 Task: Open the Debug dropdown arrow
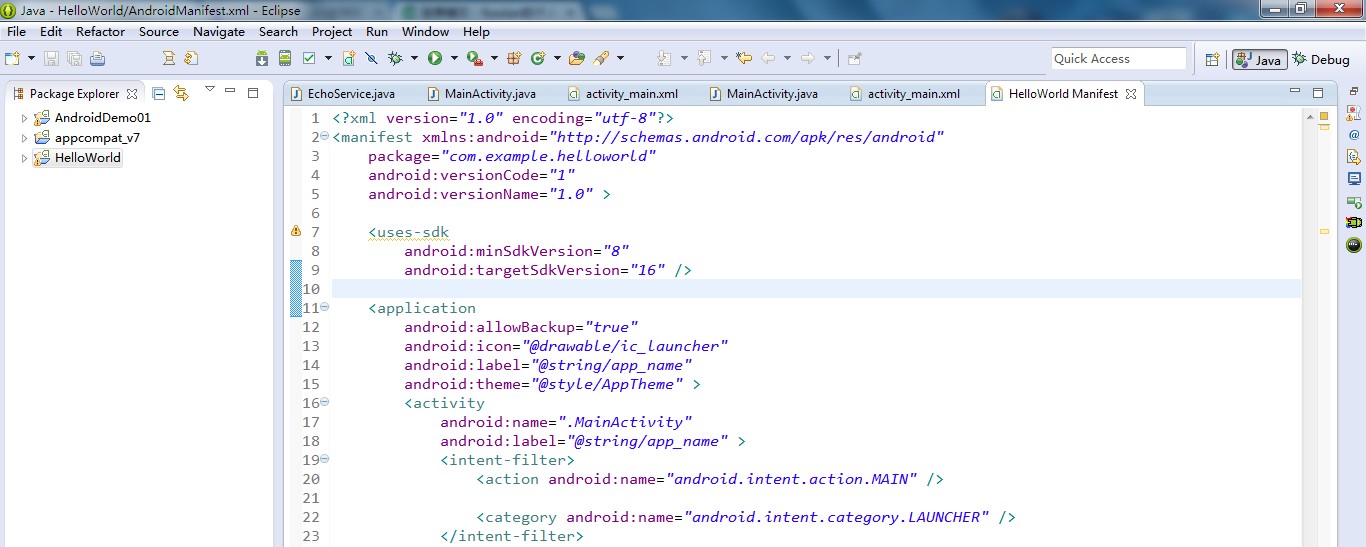(x=414, y=59)
